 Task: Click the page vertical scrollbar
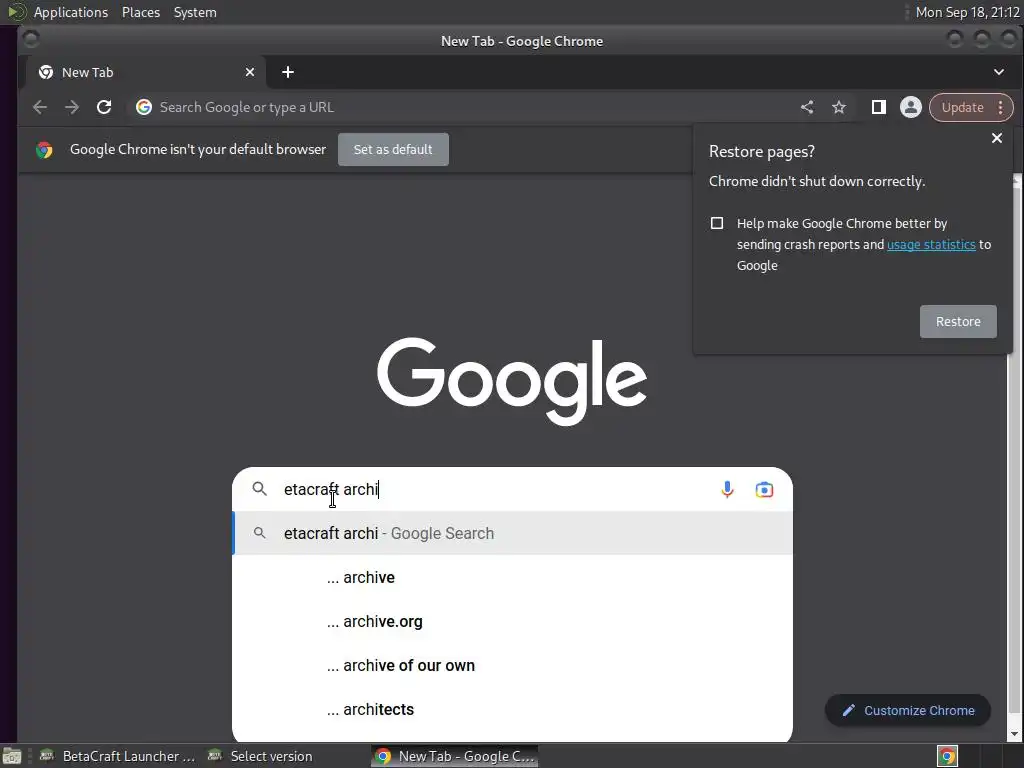(x=1016, y=457)
